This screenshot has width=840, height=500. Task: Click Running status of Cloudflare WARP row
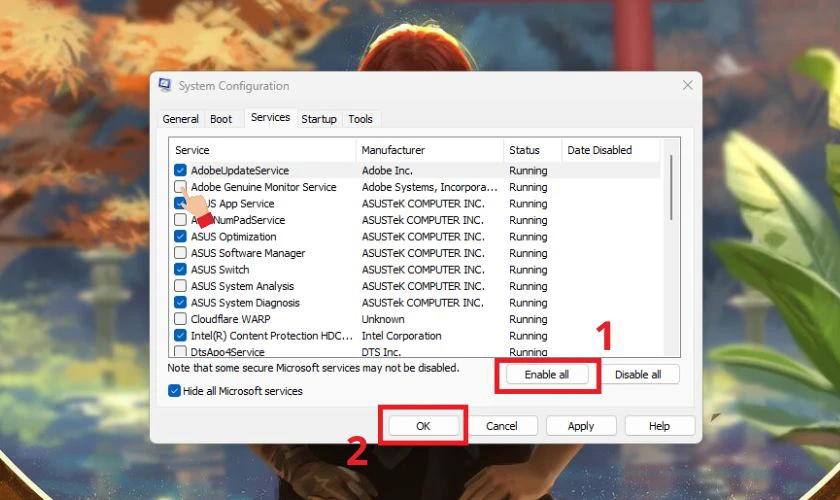tap(528, 319)
